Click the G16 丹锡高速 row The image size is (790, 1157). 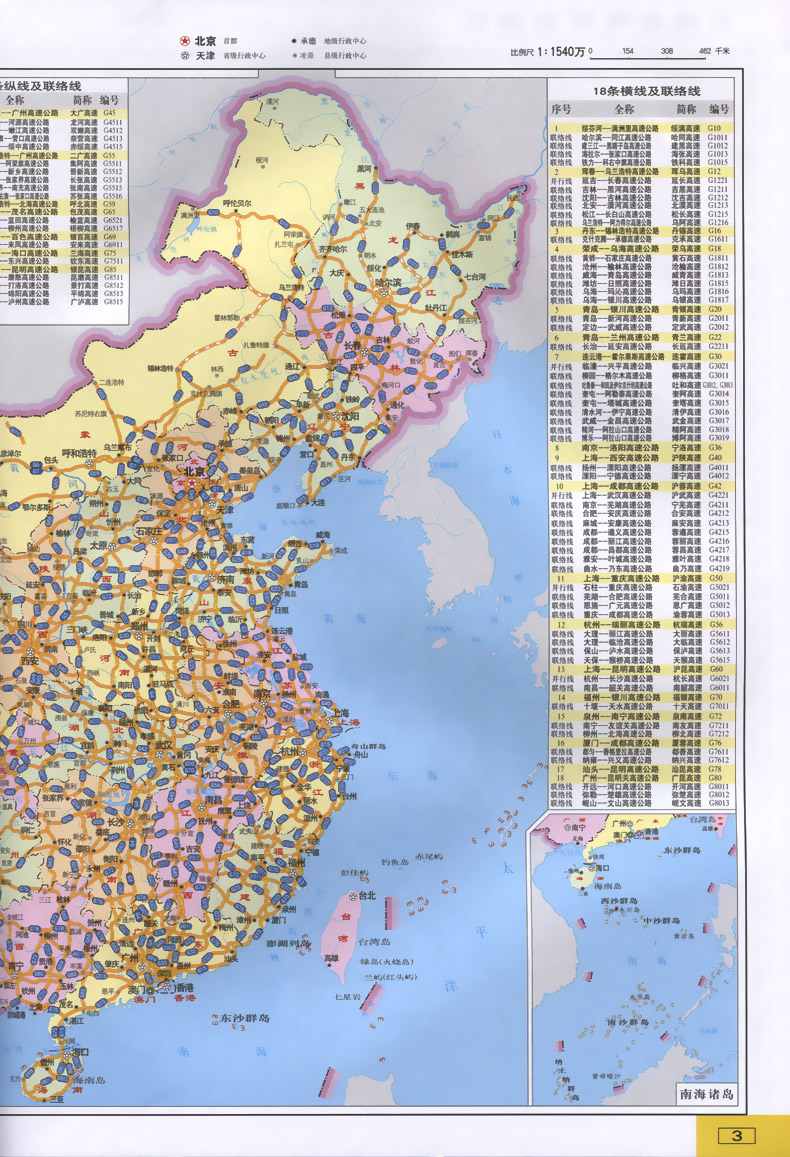(641, 230)
